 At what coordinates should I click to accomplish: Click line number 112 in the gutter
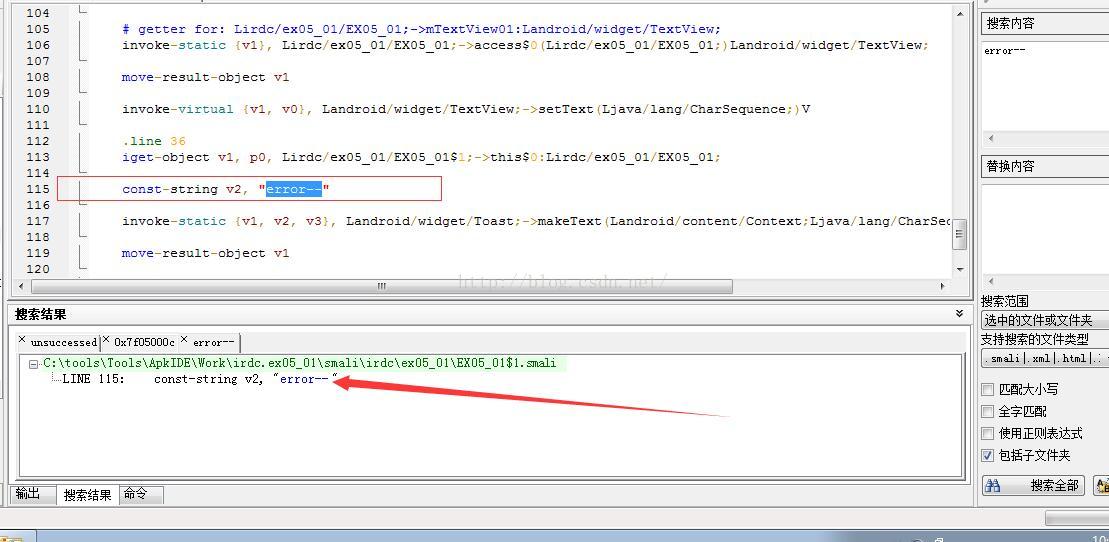tap(37, 141)
